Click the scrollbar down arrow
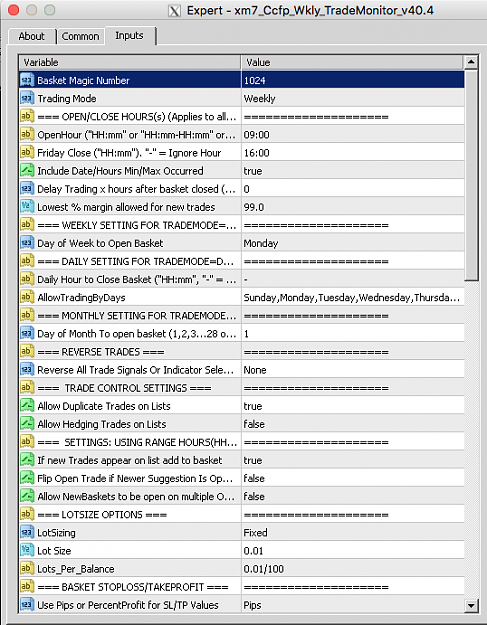 (471, 605)
